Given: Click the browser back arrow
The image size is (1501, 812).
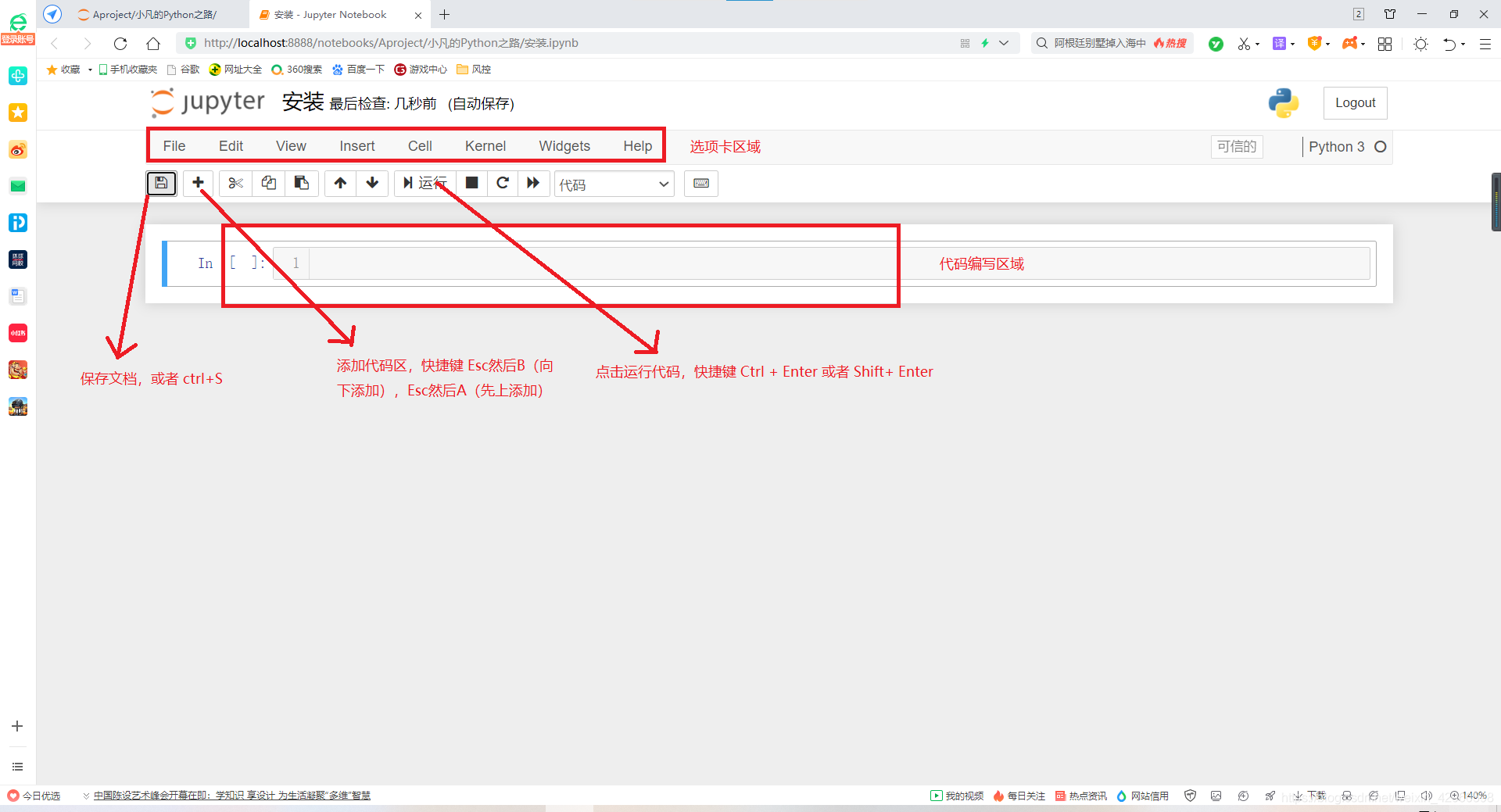Looking at the screenshot, I should point(55,44).
